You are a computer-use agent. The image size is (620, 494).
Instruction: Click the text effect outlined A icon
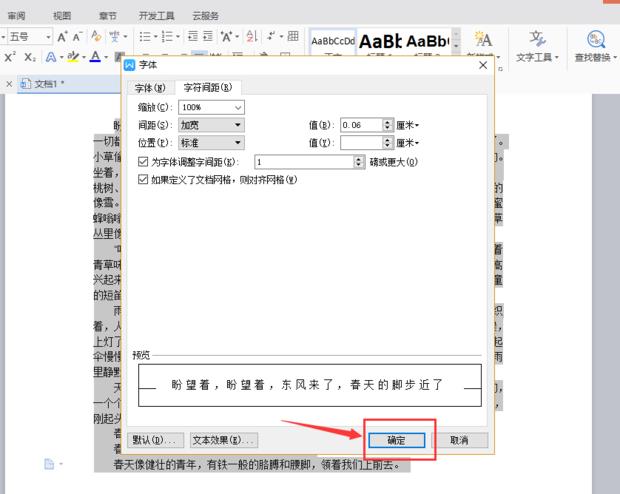click(x=51, y=57)
